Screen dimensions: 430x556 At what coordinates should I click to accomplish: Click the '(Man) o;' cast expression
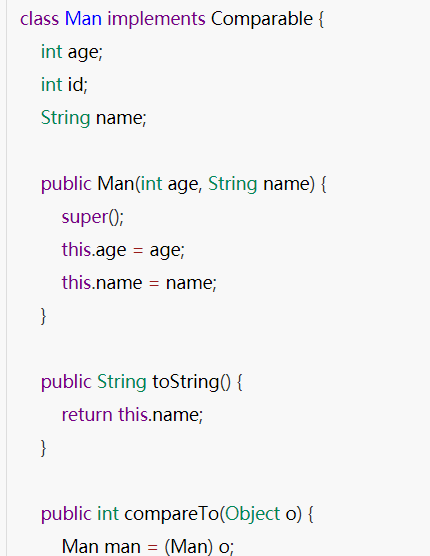click(200, 546)
